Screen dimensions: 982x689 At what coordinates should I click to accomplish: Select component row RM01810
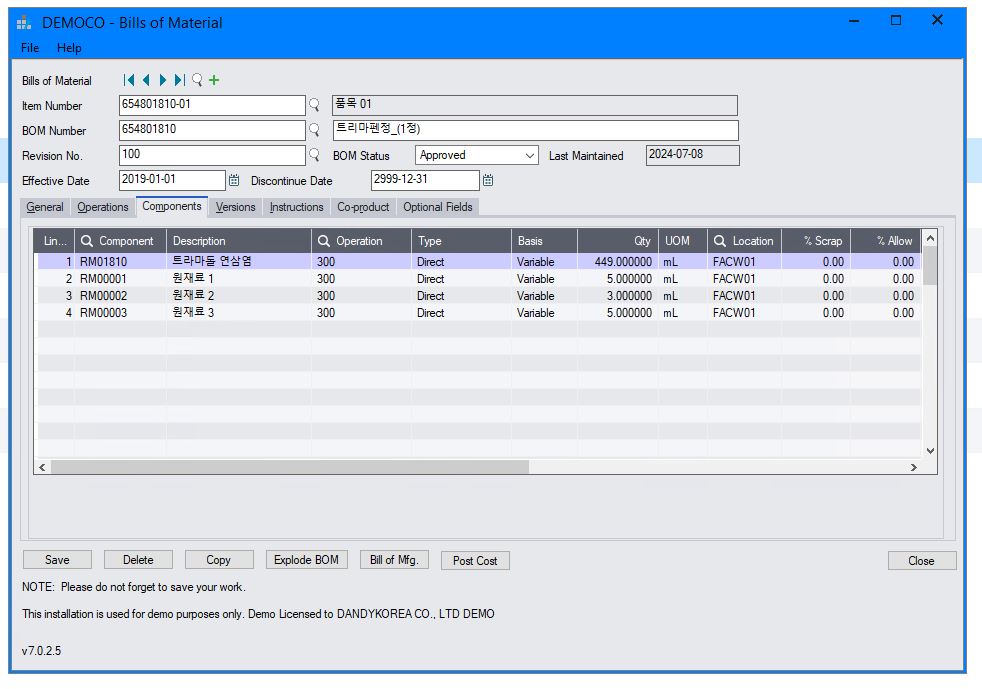tap(479, 262)
